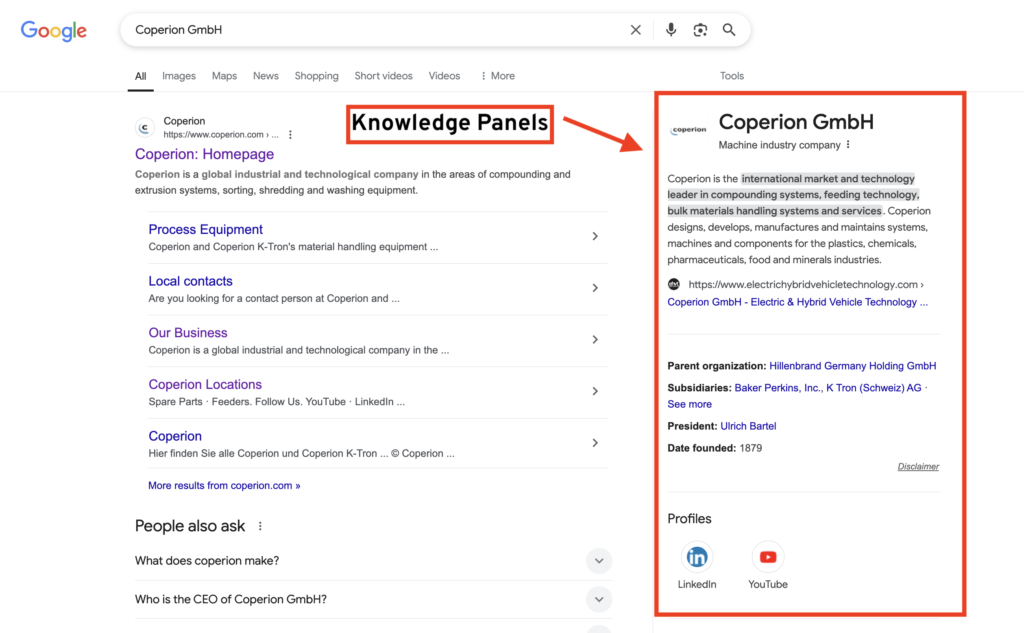The width and height of the screenshot is (1024, 633).
Task: Open three-dot menu beside People also ask
Action: point(260,526)
